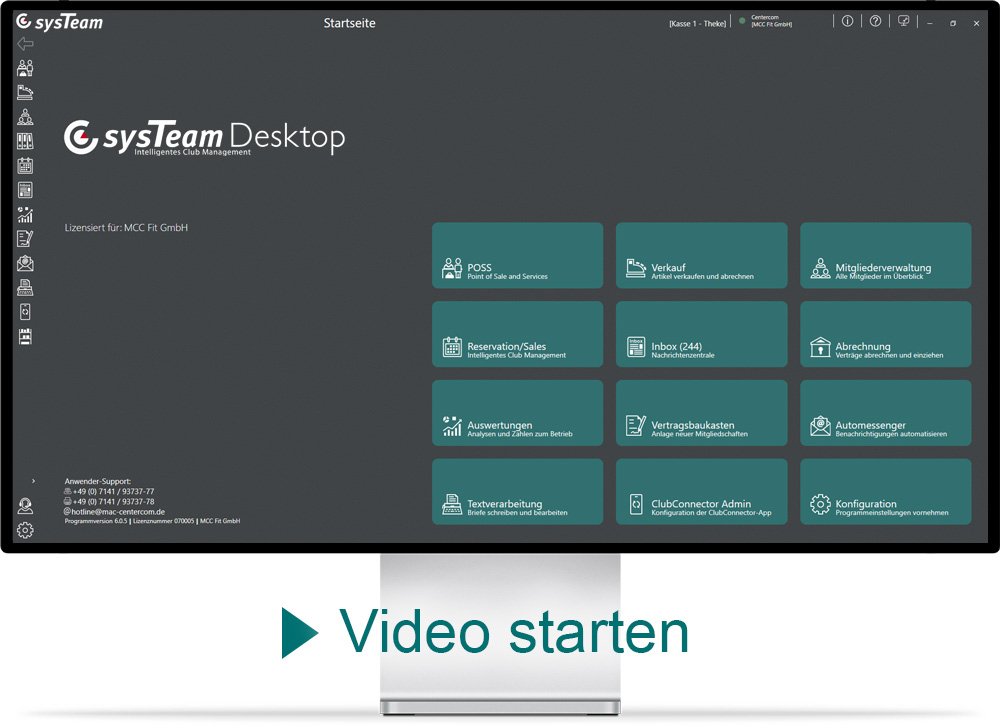Screen dimensions: 1000x726
Task: Open the Inbox (244) tile
Action: 702,334
